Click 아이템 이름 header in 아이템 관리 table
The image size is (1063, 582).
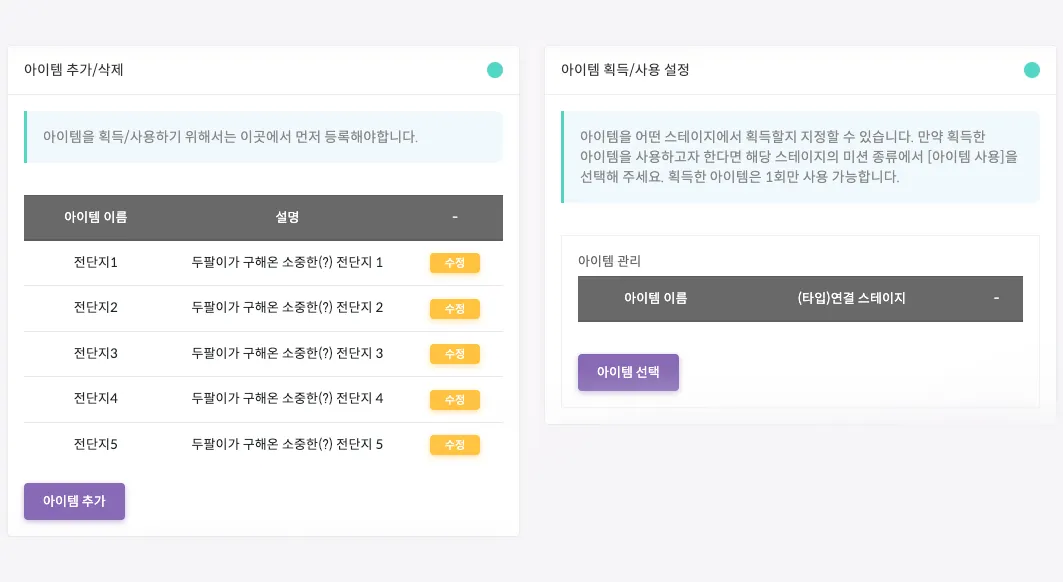[x=655, y=298]
